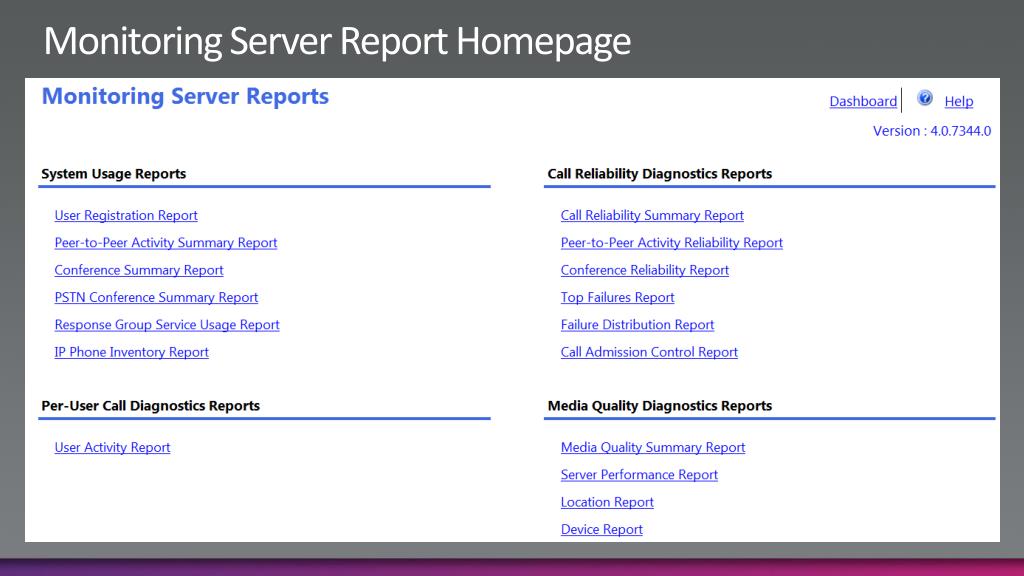The height and width of the screenshot is (576, 1024).
Task: Open Call Reliability Summary Report
Action: pyautogui.click(x=652, y=216)
